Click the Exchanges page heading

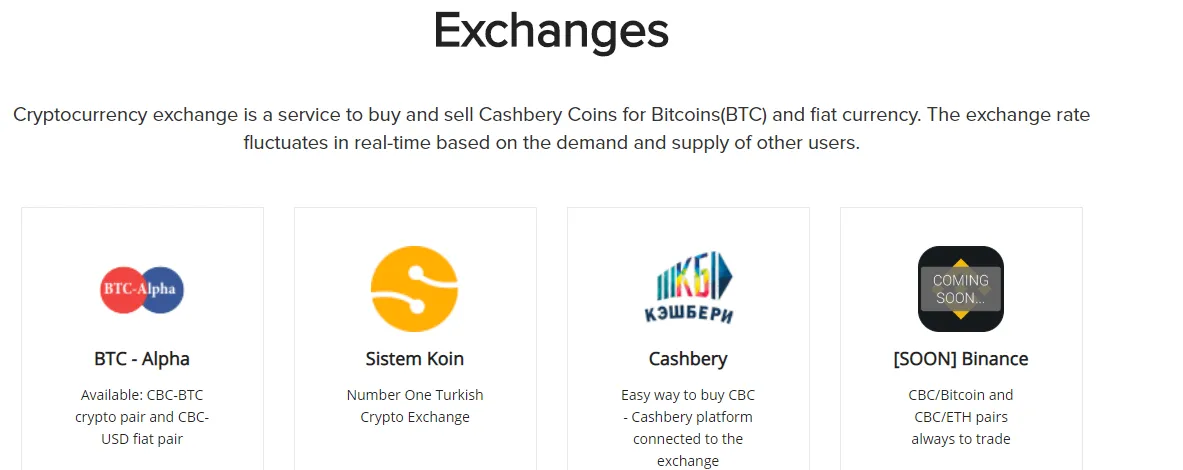[x=551, y=30]
